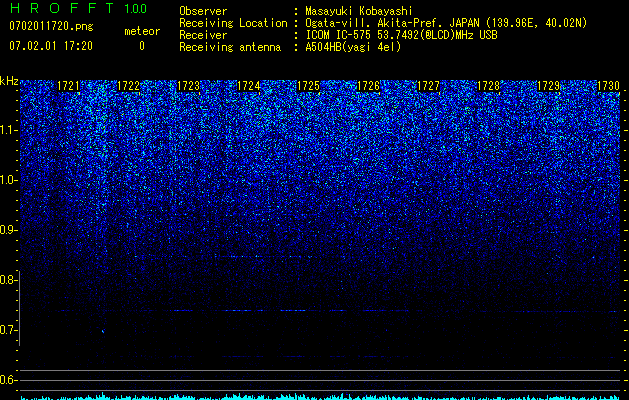Click the 1729 time marker
Screen dimensions: 629x400
(x=548, y=86)
